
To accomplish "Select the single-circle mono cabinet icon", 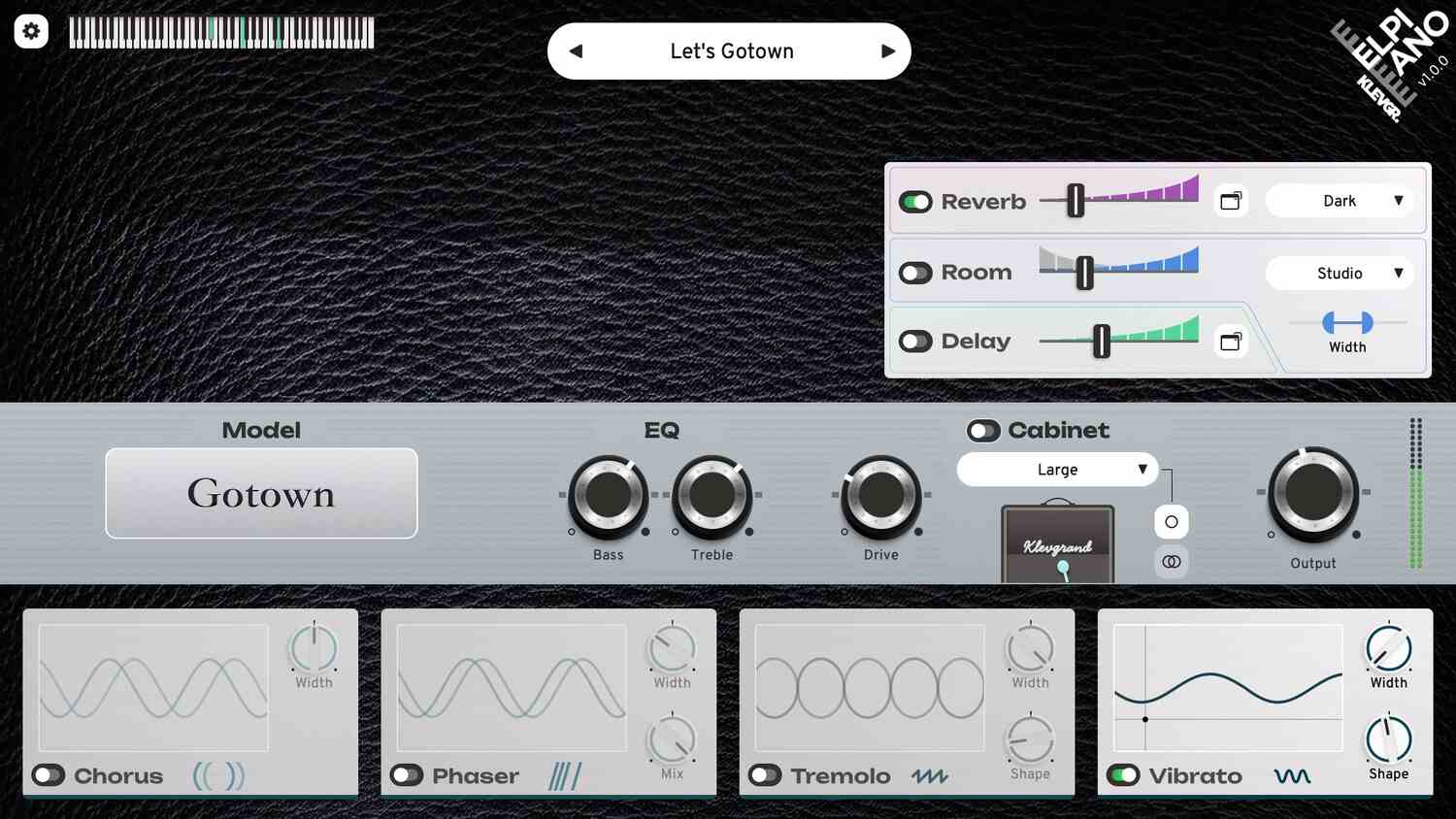I will coord(1172,522).
